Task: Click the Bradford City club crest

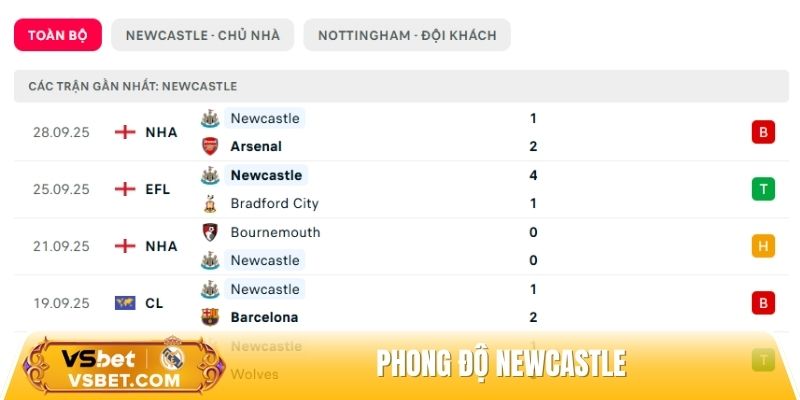Action: point(209,203)
